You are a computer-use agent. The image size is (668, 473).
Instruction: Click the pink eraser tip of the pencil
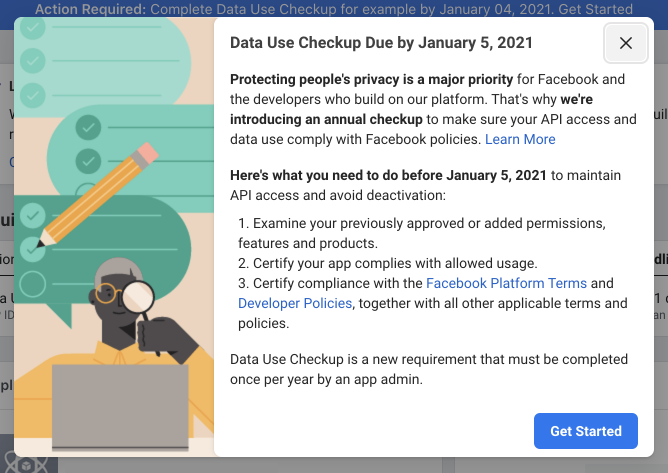point(145,154)
